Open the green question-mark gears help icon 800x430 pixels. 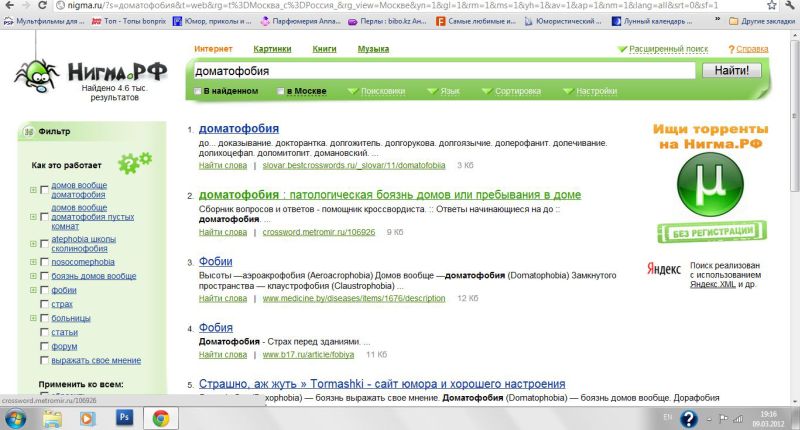(x=135, y=162)
